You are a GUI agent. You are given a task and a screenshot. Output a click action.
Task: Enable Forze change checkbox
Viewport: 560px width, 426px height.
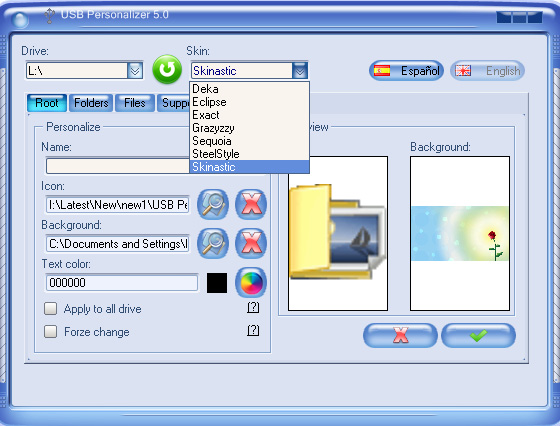[x=50, y=331]
